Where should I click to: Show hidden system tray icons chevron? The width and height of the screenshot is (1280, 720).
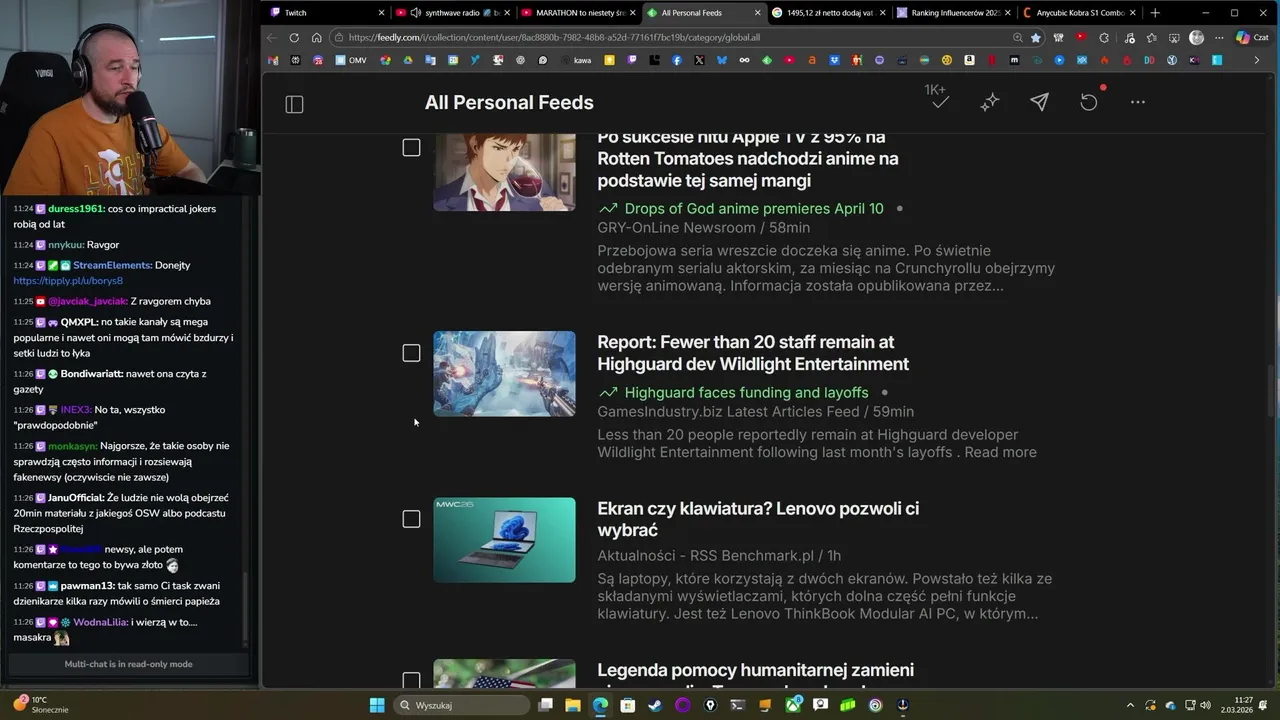pos(1131,705)
